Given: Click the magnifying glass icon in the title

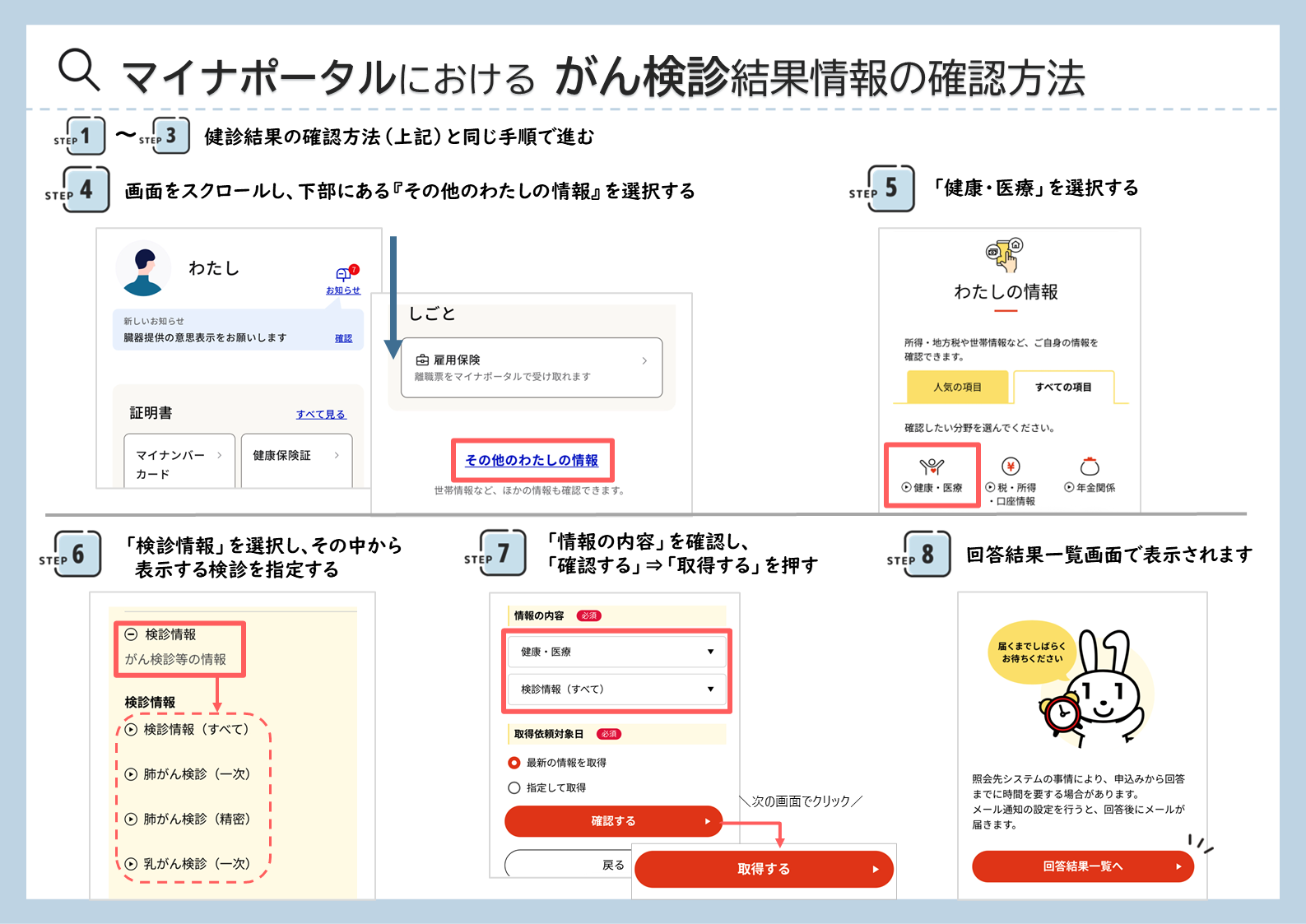Looking at the screenshot, I should [79, 70].
